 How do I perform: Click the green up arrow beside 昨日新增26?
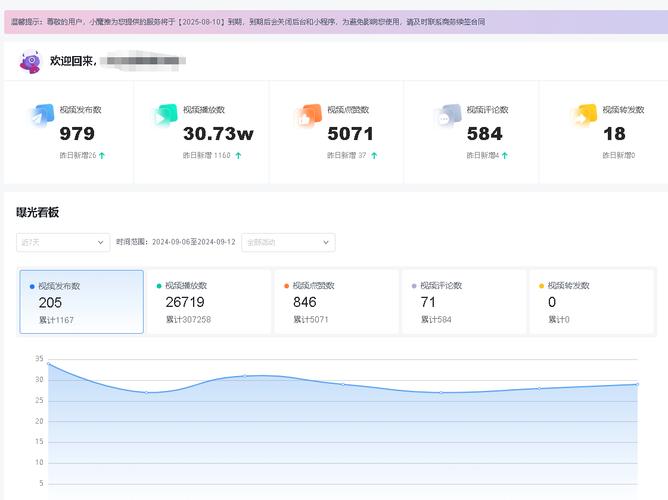102,156
